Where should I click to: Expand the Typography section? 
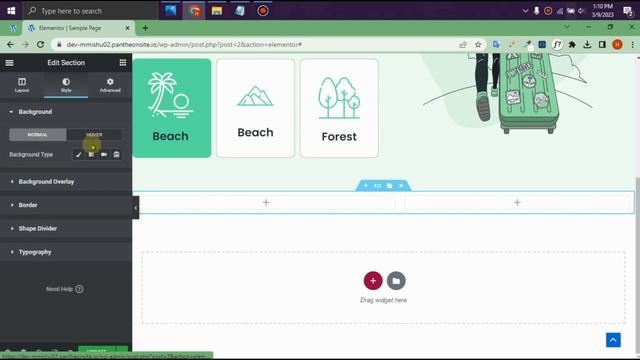66,252
